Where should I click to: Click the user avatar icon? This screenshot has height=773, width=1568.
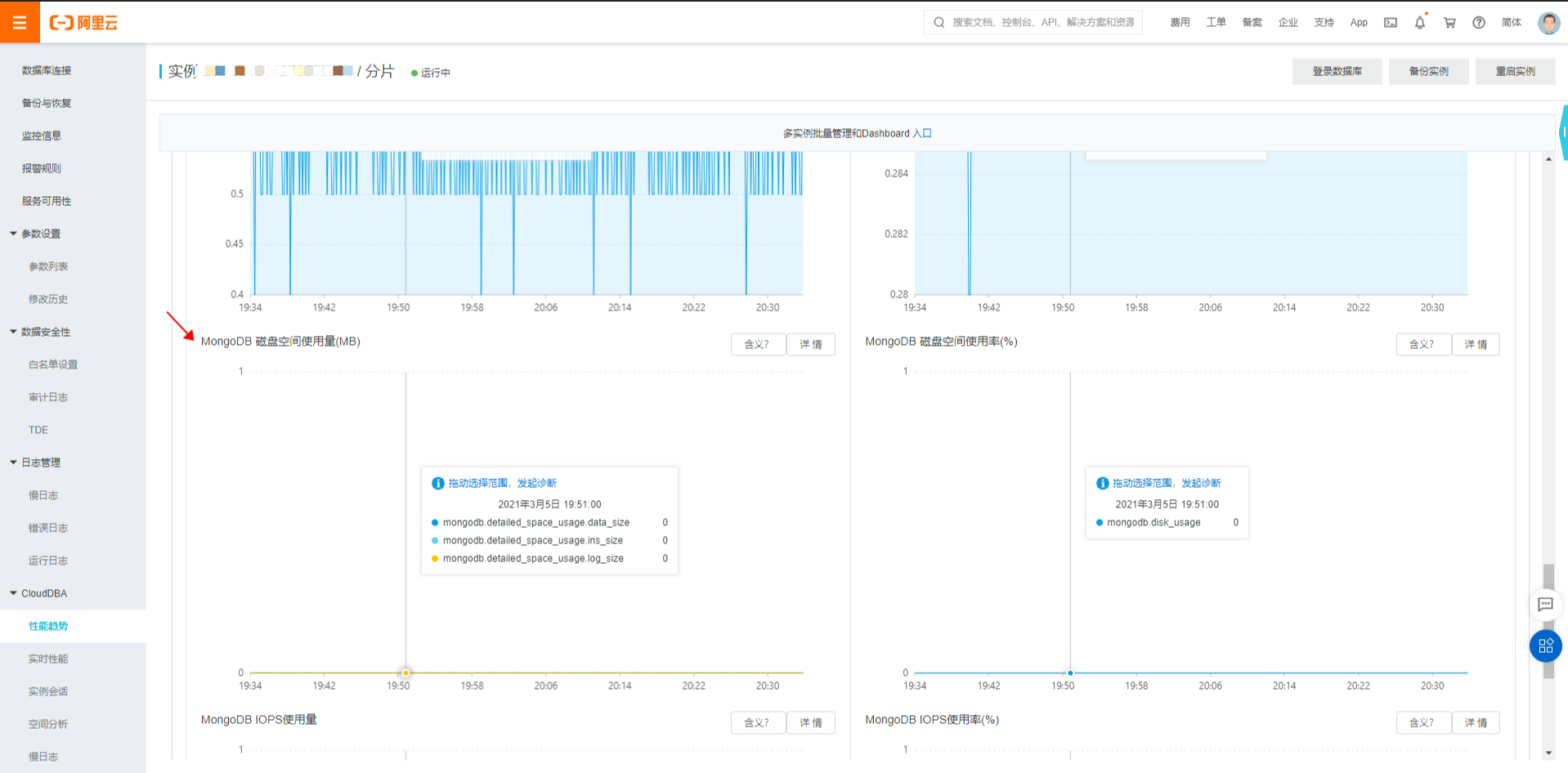point(1548,23)
